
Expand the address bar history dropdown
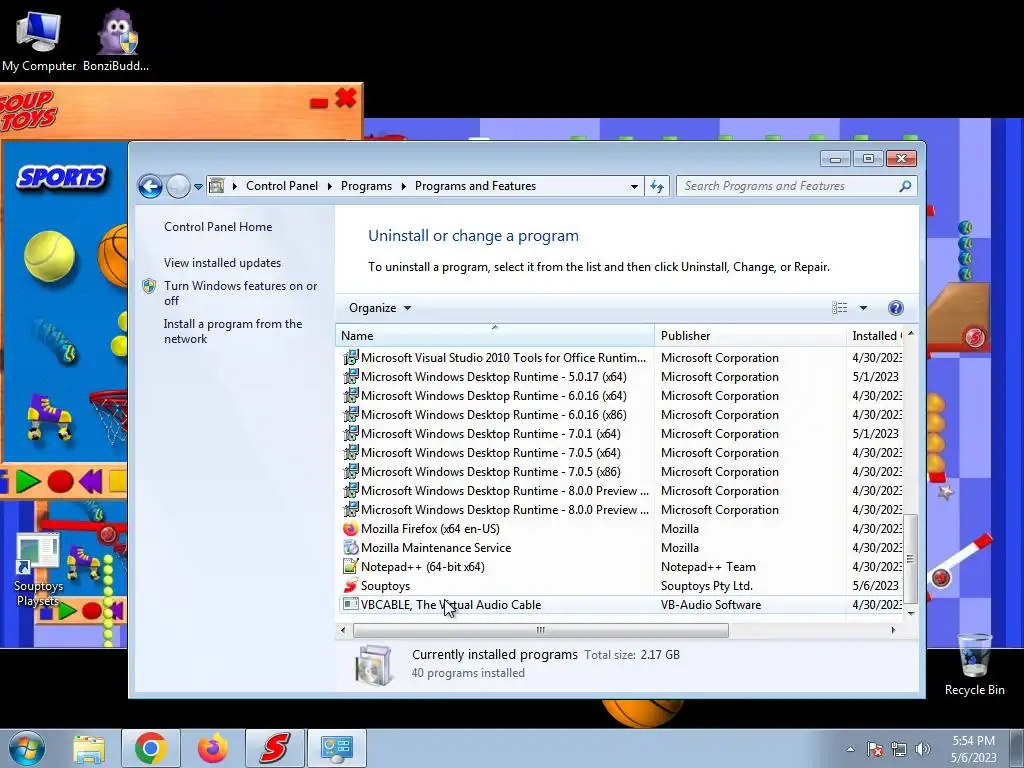pyautogui.click(x=634, y=187)
